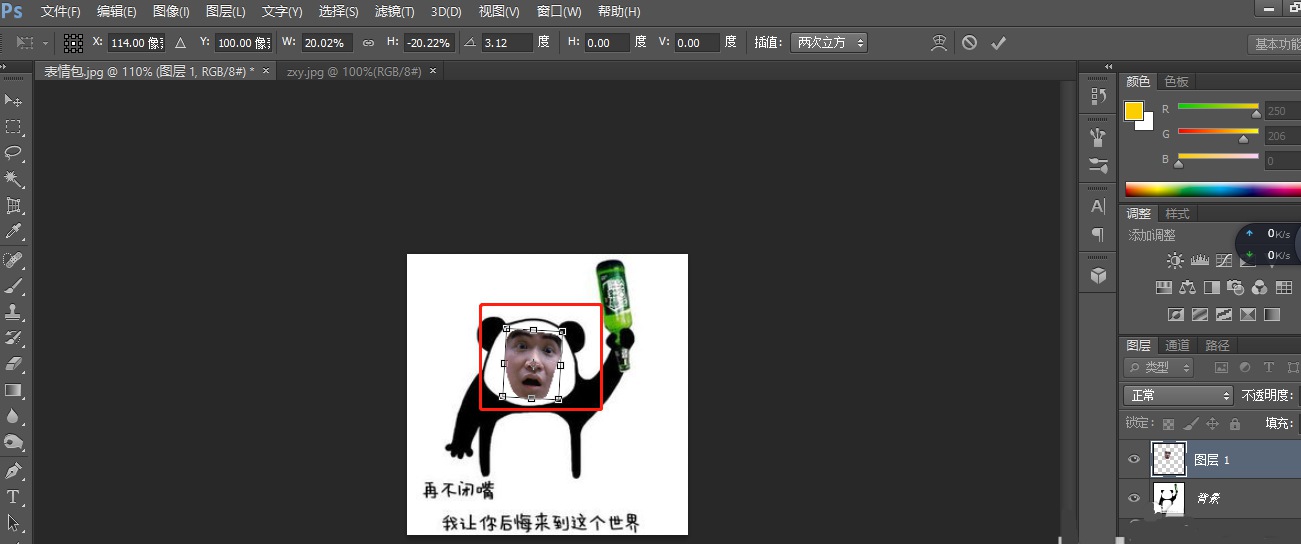Open the 正常 blend mode dropdown

click(x=1178, y=396)
